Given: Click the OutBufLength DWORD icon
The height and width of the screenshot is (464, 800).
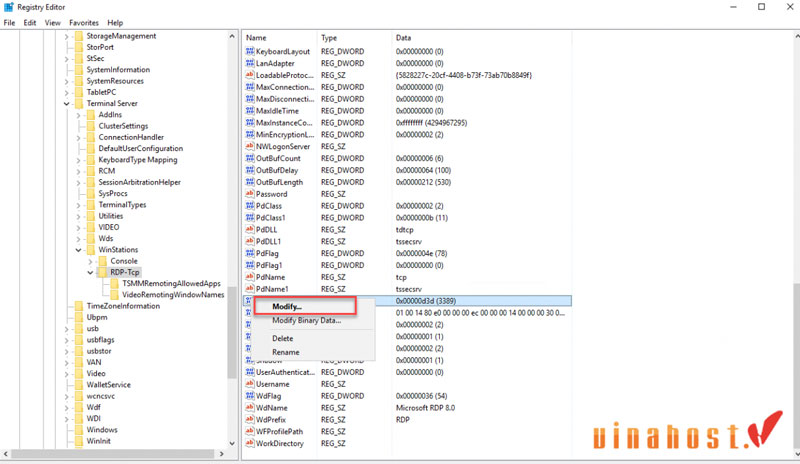Looking at the screenshot, I should point(249,182).
